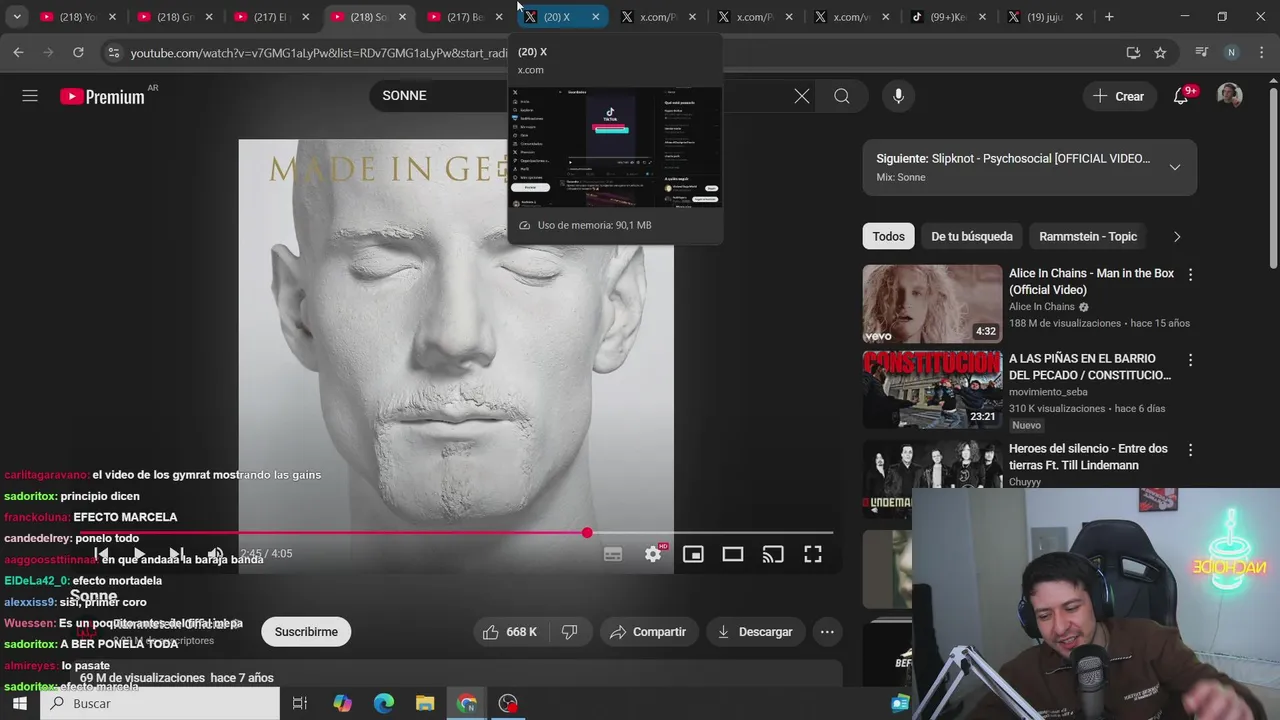Mute the player volume
The width and height of the screenshot is (1280, 720).
click(215, 554)
